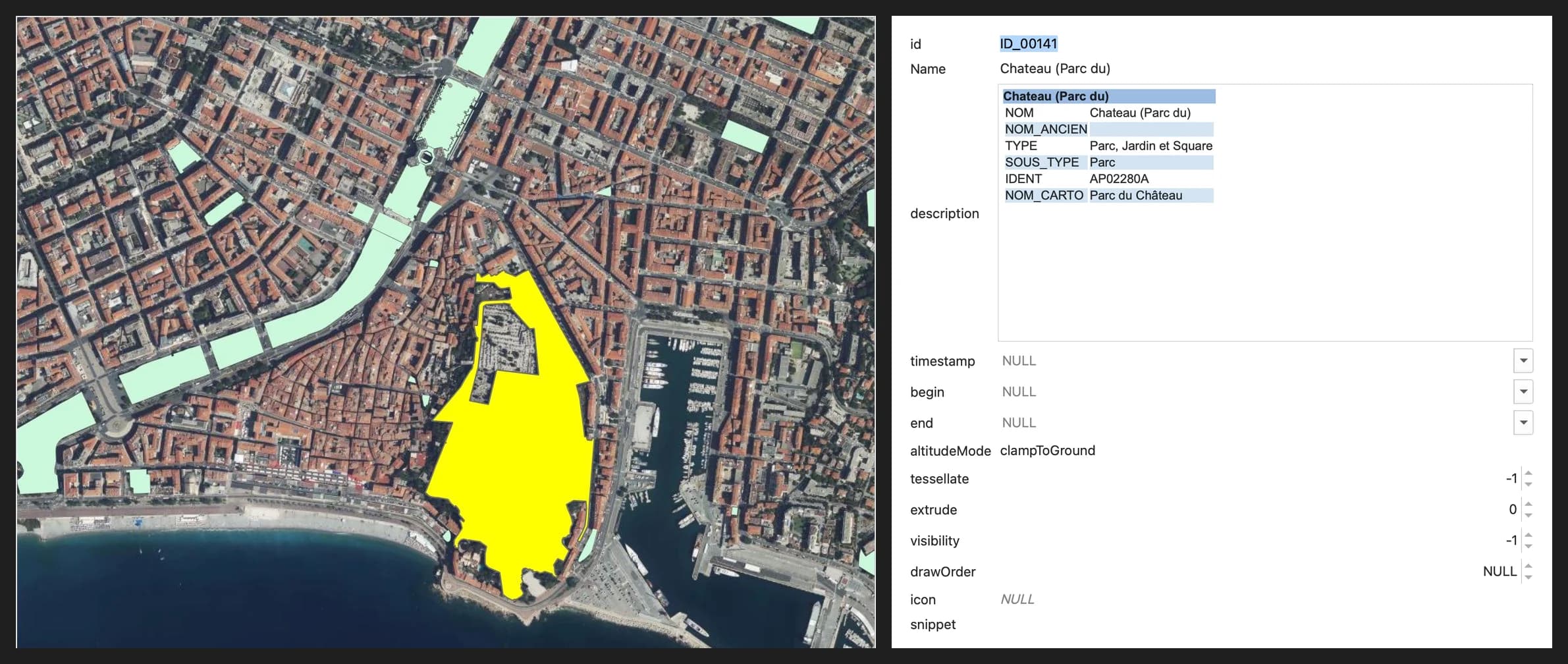Click the extrude value 0

pos(1513,510)
